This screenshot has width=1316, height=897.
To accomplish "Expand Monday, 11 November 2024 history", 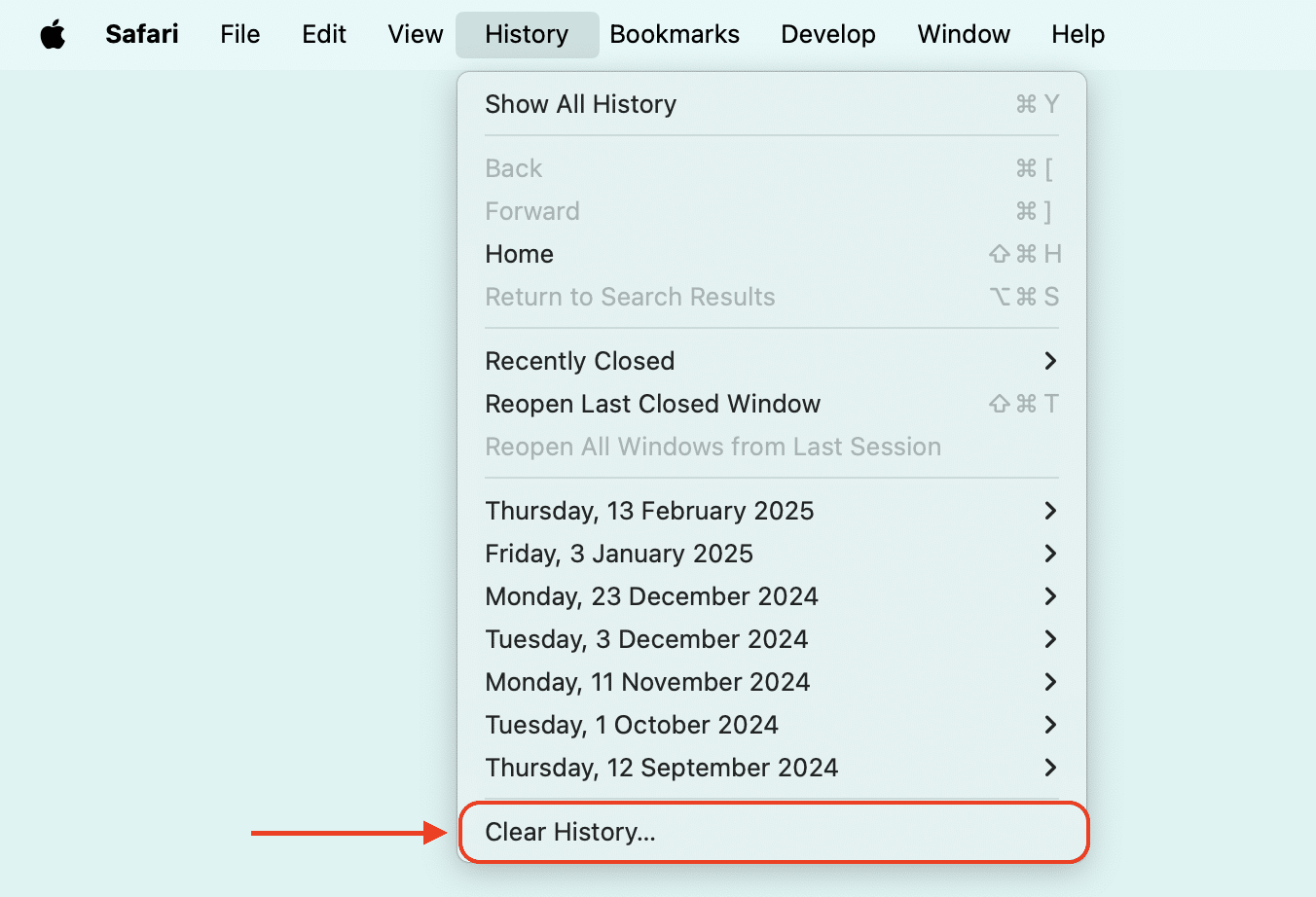I will pos(772,682).
